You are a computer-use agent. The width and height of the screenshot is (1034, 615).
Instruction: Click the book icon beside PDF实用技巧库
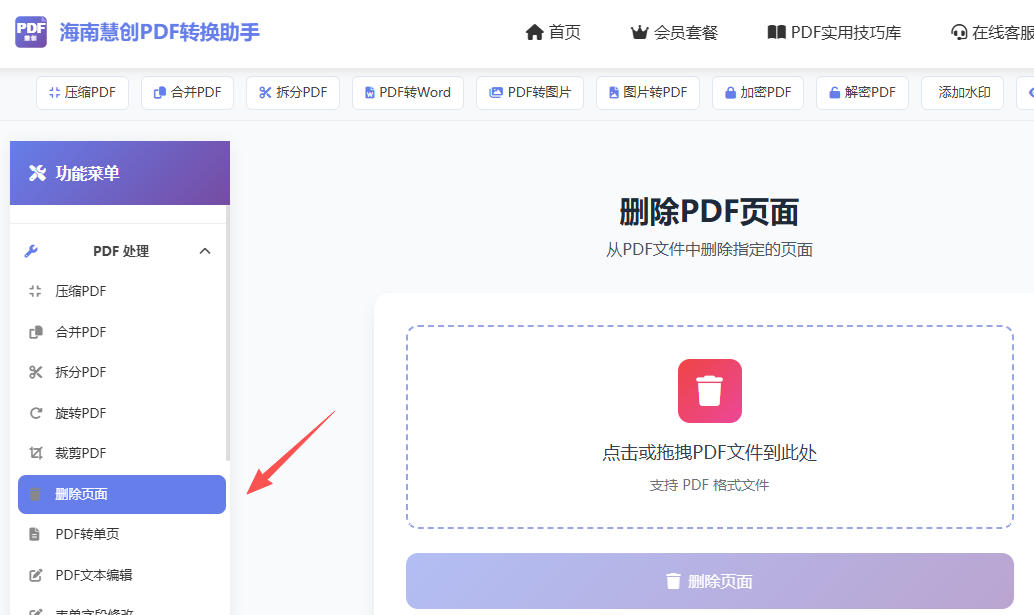(776, 32)
